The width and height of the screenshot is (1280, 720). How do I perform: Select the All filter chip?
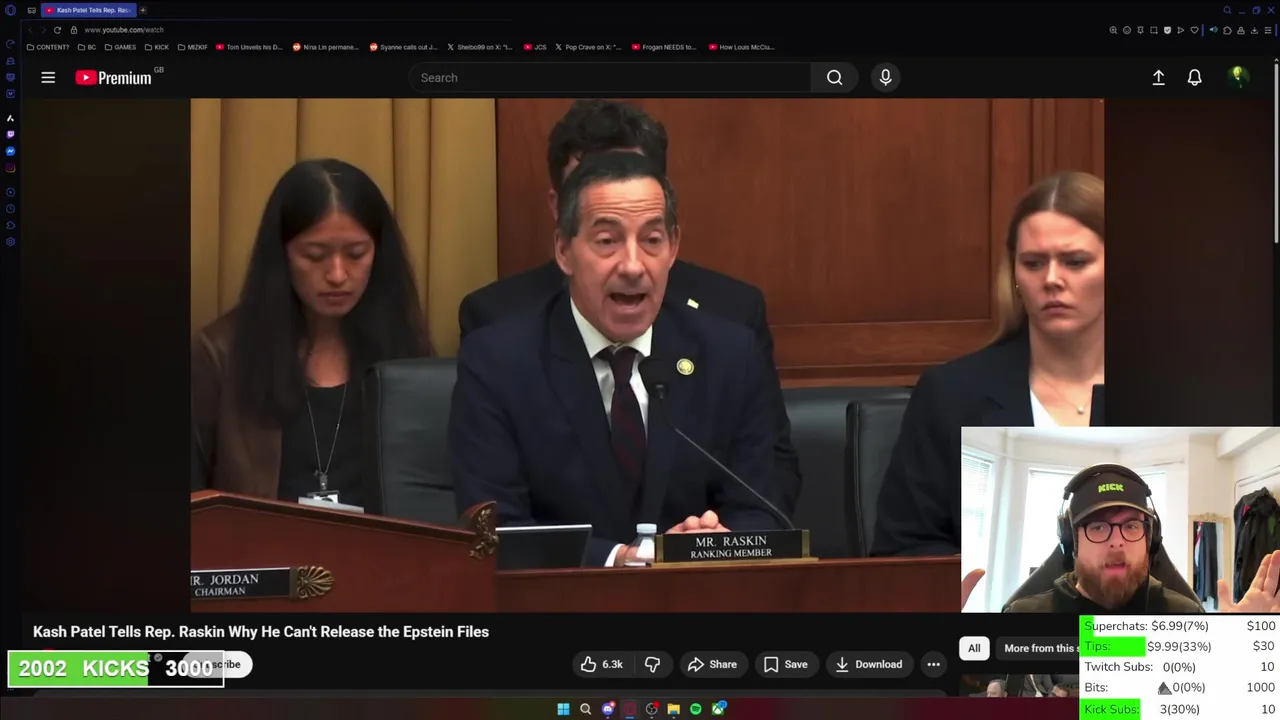tap(974, 648)
